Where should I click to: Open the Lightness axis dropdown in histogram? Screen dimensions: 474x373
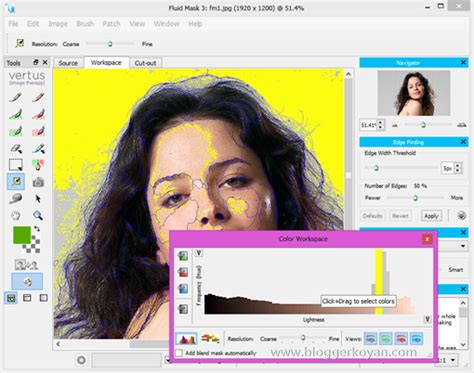(428, 319)
